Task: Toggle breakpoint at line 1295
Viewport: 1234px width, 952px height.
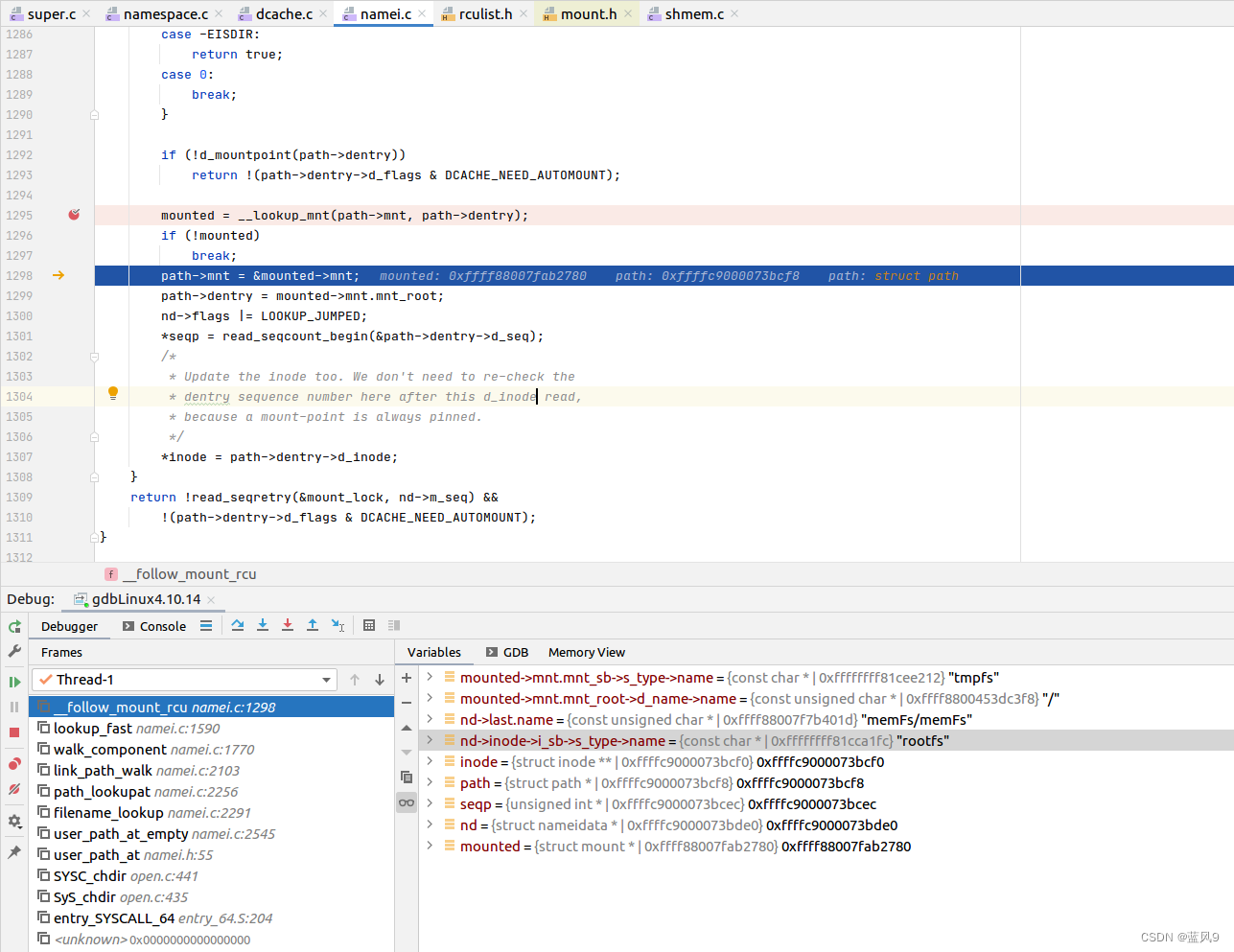Action: (x=74, y=215)
